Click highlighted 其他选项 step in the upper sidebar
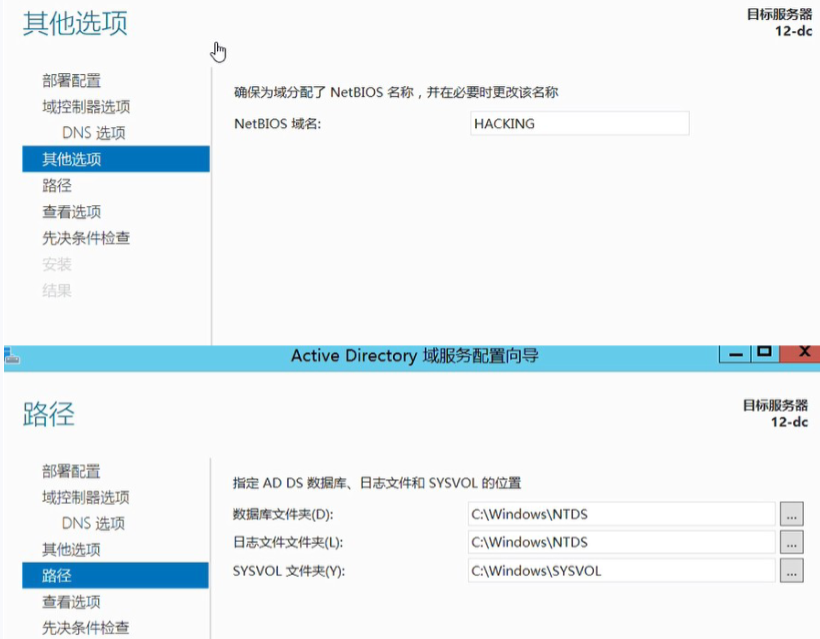Viewport: 820px width, 639px height. click(71, 159)
